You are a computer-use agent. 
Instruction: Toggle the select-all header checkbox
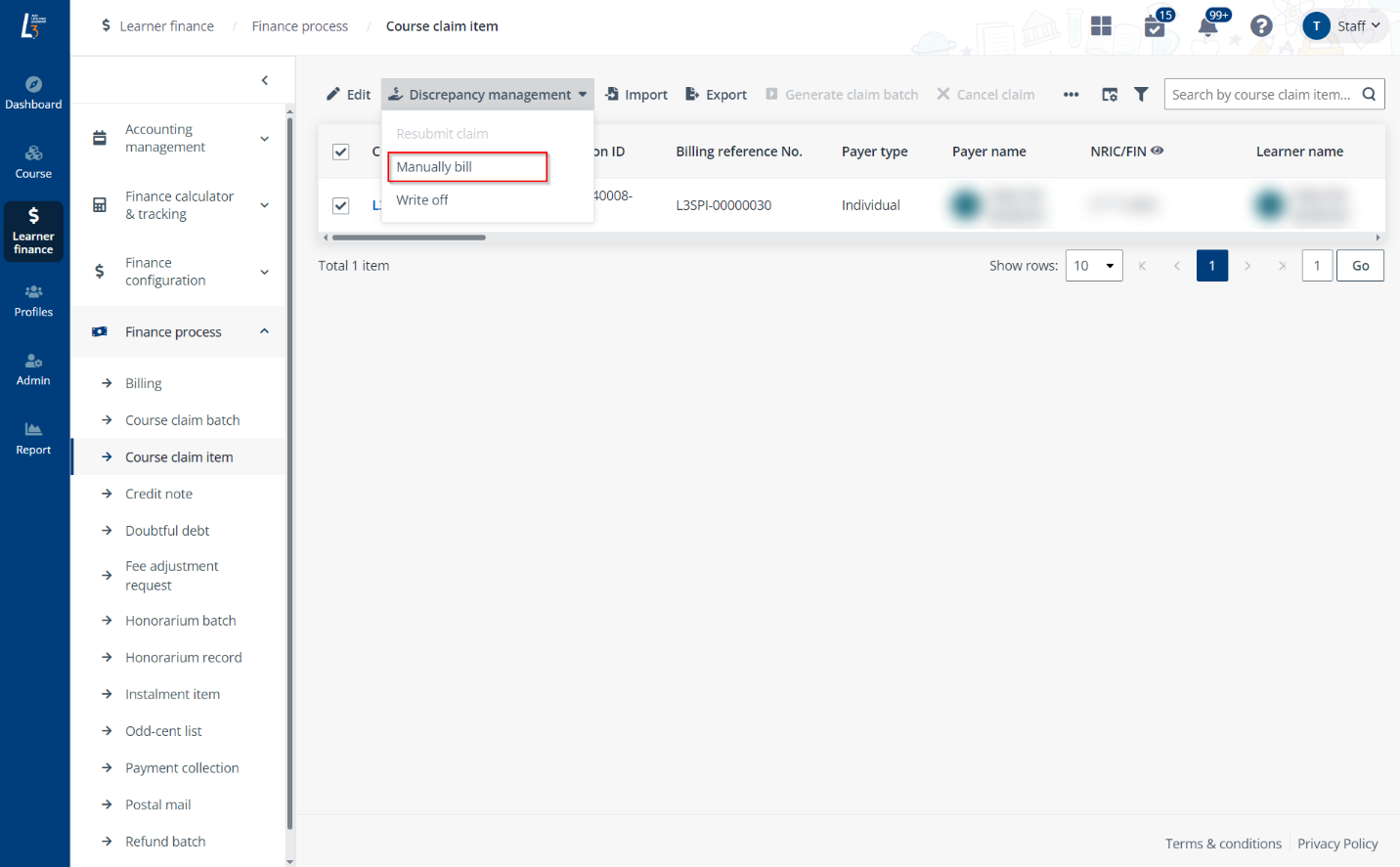pos(341,152)
